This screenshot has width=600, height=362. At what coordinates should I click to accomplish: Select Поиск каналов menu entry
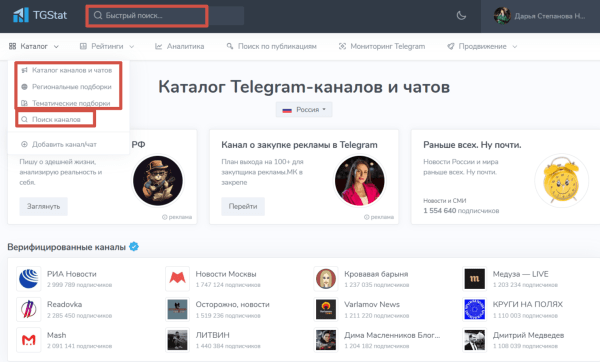click(x=56, y=119)
